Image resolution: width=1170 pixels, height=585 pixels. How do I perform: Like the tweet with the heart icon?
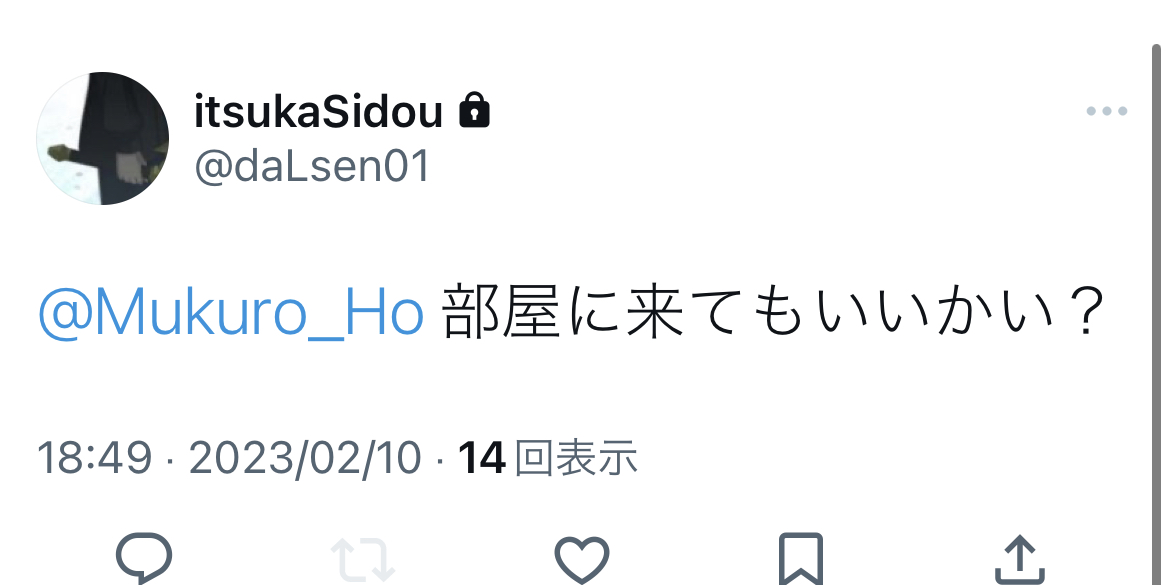(x=582, y=560)
